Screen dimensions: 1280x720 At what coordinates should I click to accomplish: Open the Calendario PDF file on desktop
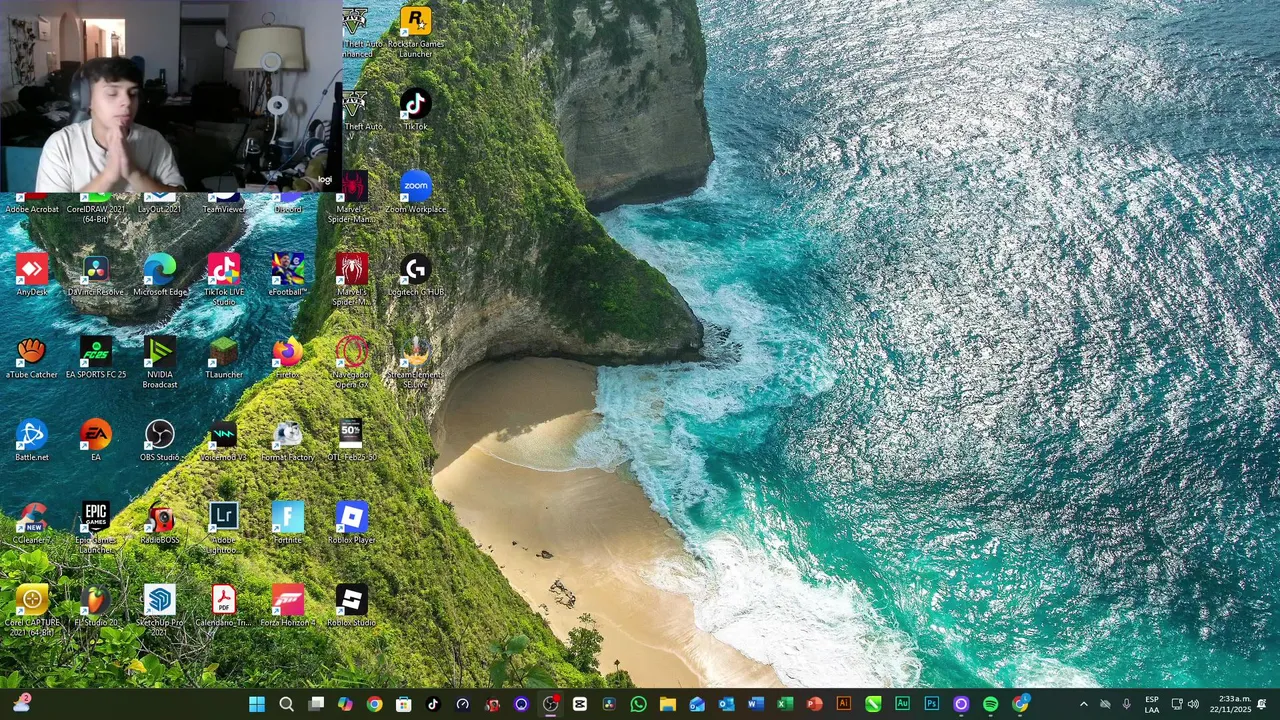[223, 607]
